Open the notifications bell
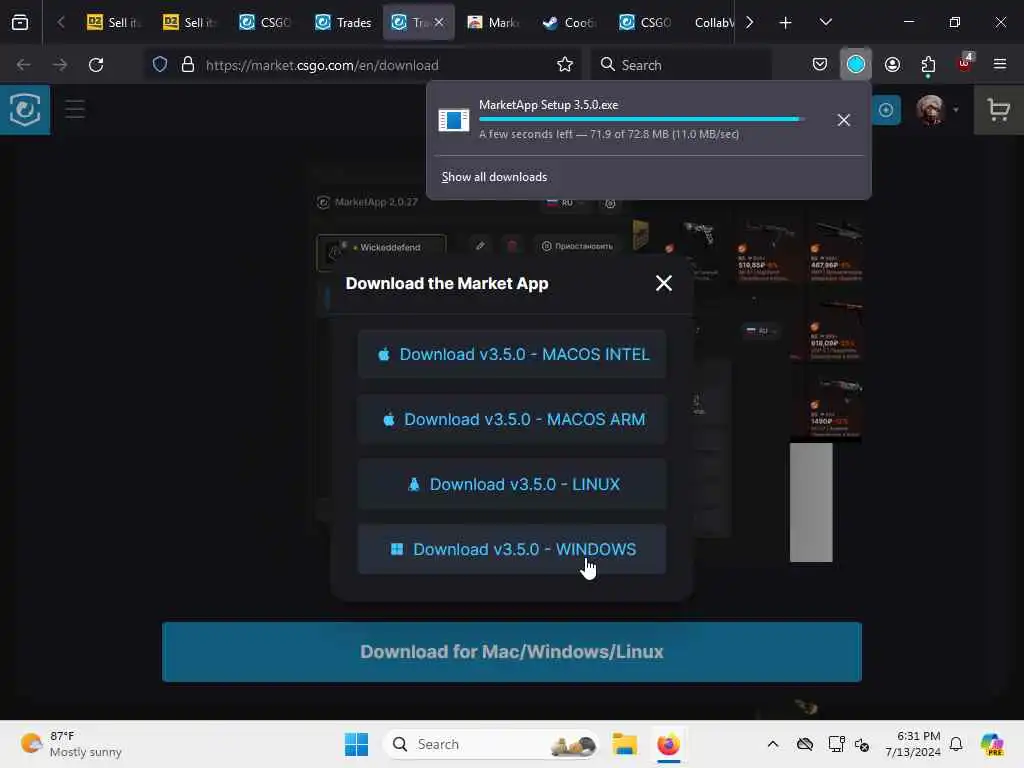This screenshot has width=1024, height=768. (x=956, y=744)
